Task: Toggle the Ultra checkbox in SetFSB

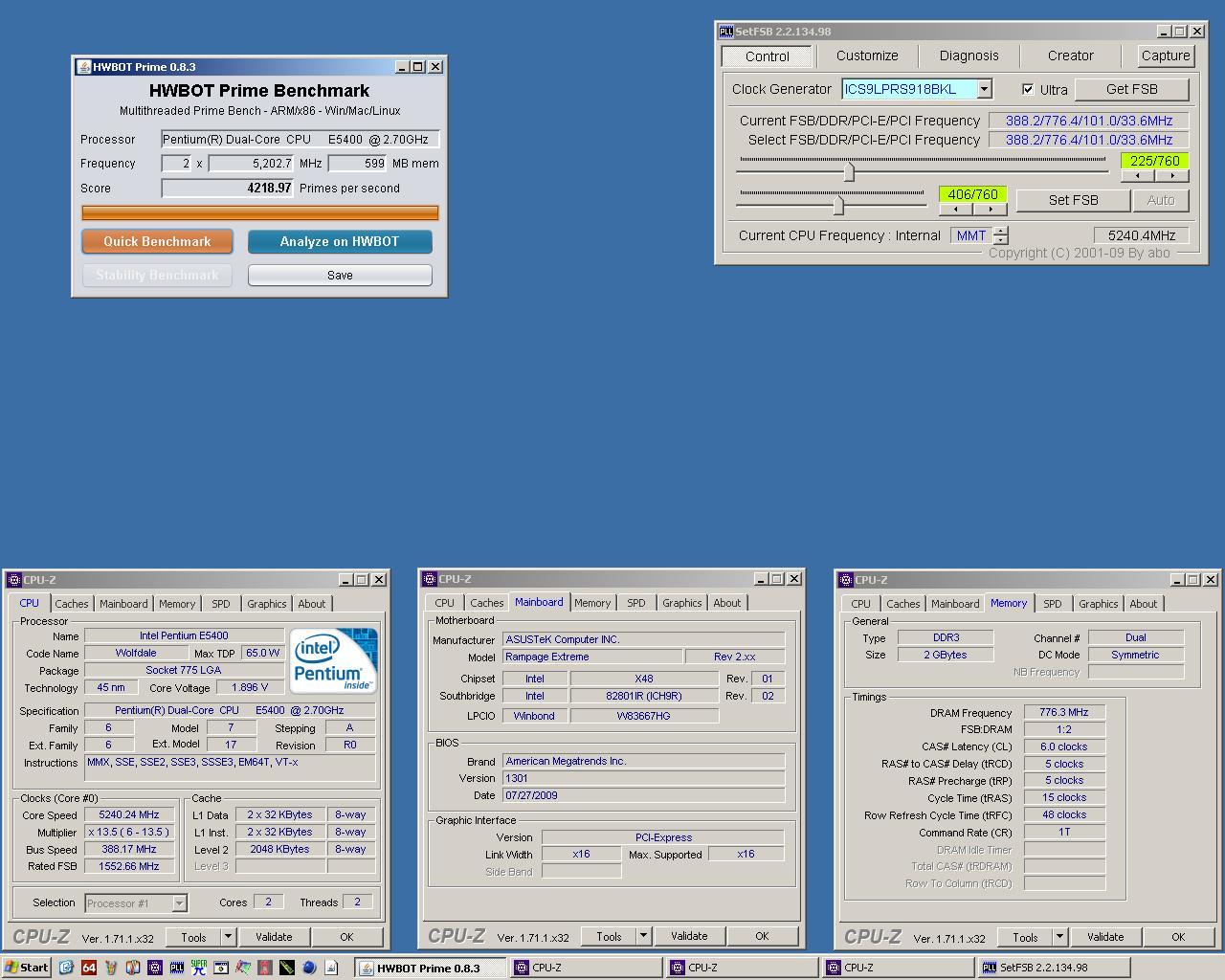Action: [x=1028, y=89]
